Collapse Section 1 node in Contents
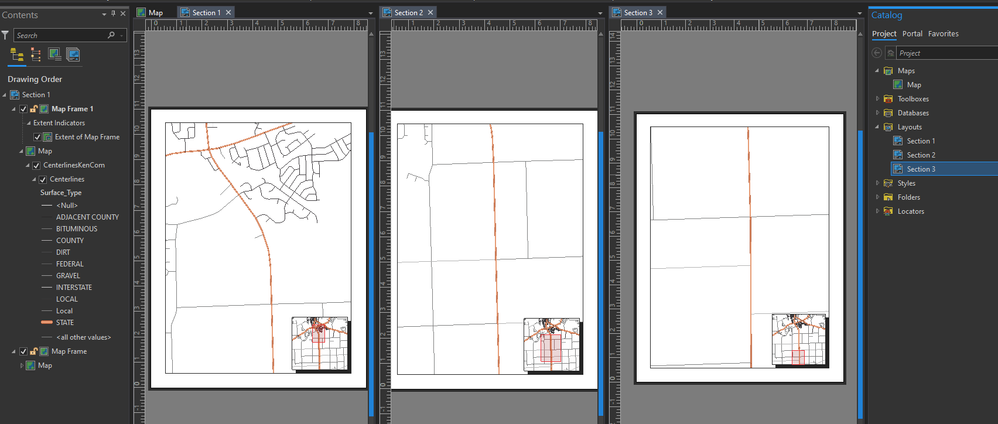Image resolution: width=998 pixels, height=424 pixels. (x=5, y=95)
